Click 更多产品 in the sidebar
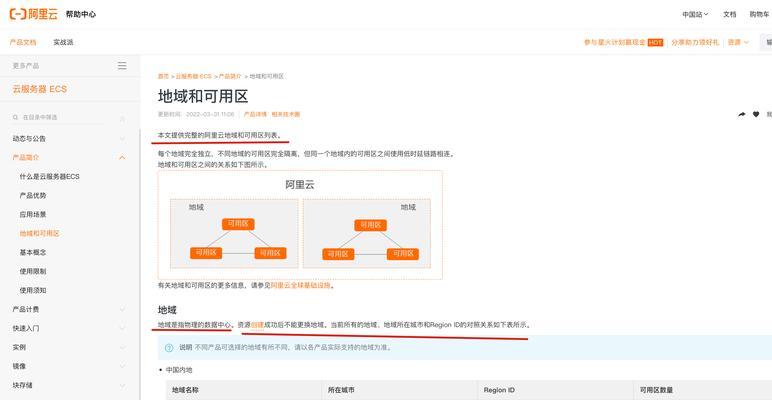The width and height of the screenshot is (772, 400). pyautogui.click(x=26, y=66)
